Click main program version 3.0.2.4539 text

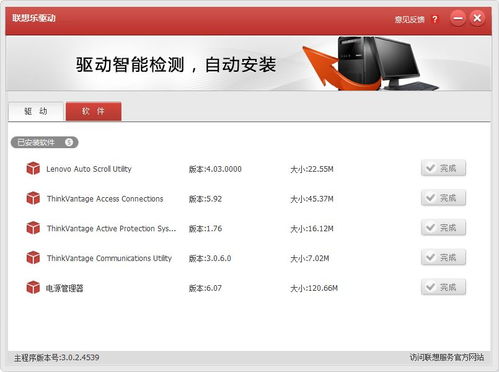click(57, 358)
